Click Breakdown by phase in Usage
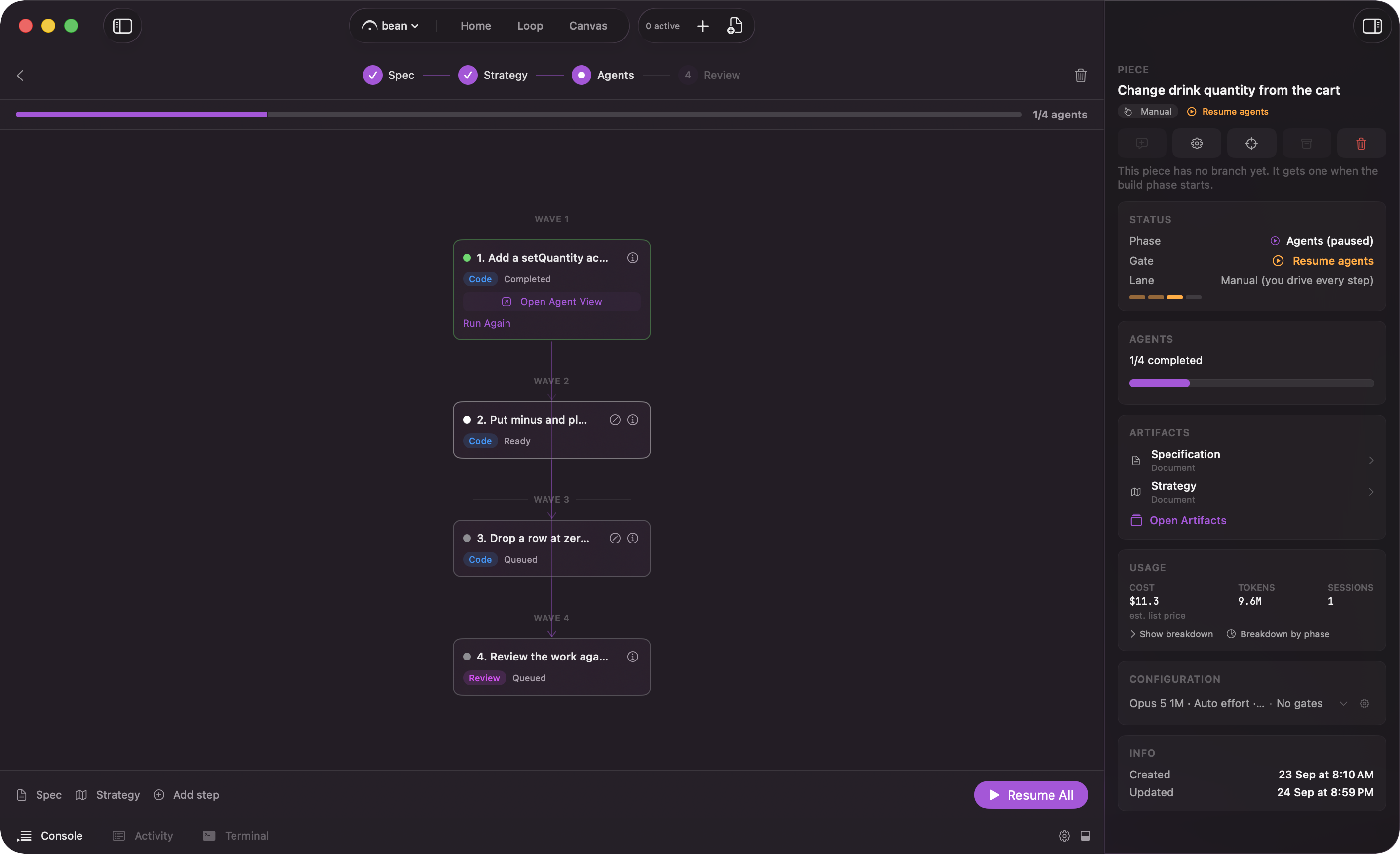1400x854 pixels. pyautogui.click(x=1278, y=633)
